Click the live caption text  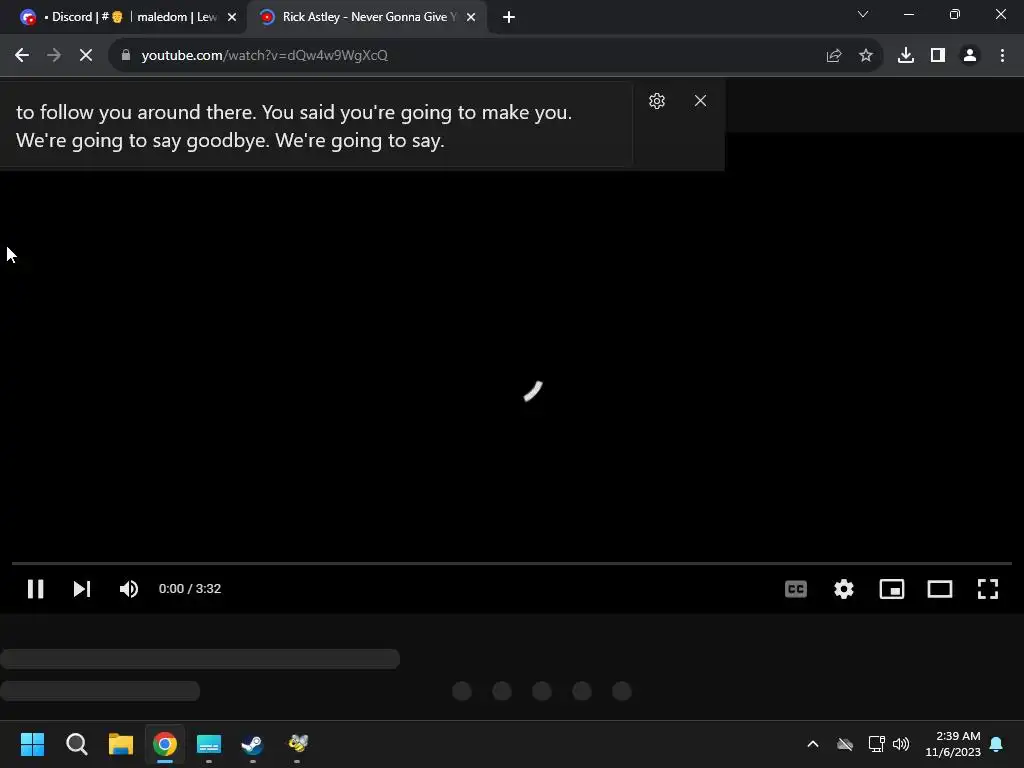tap(294, 126)
